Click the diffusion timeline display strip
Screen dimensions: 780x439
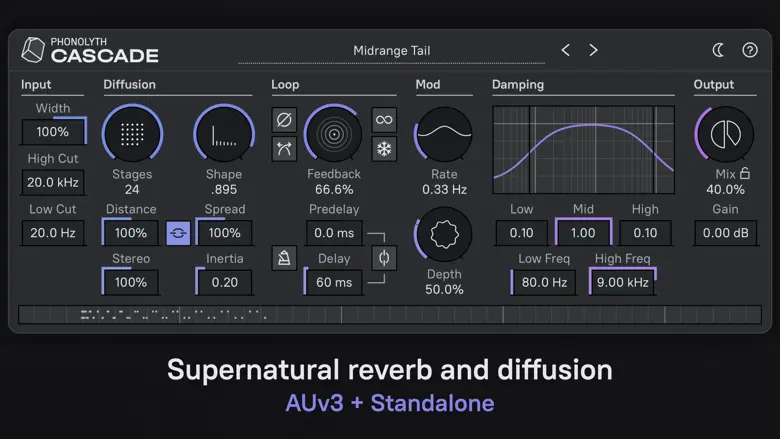click(x=390, y=315)
